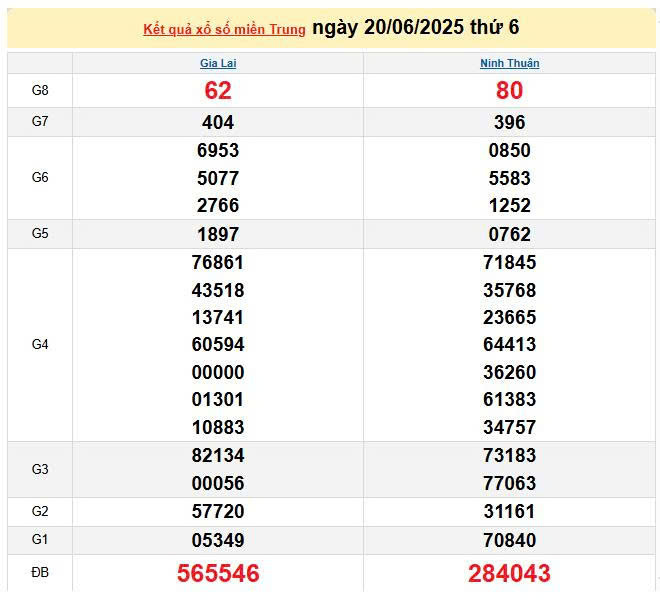Open the Gia Lai province link
660x601 pixels.
(x=218, y=63)
